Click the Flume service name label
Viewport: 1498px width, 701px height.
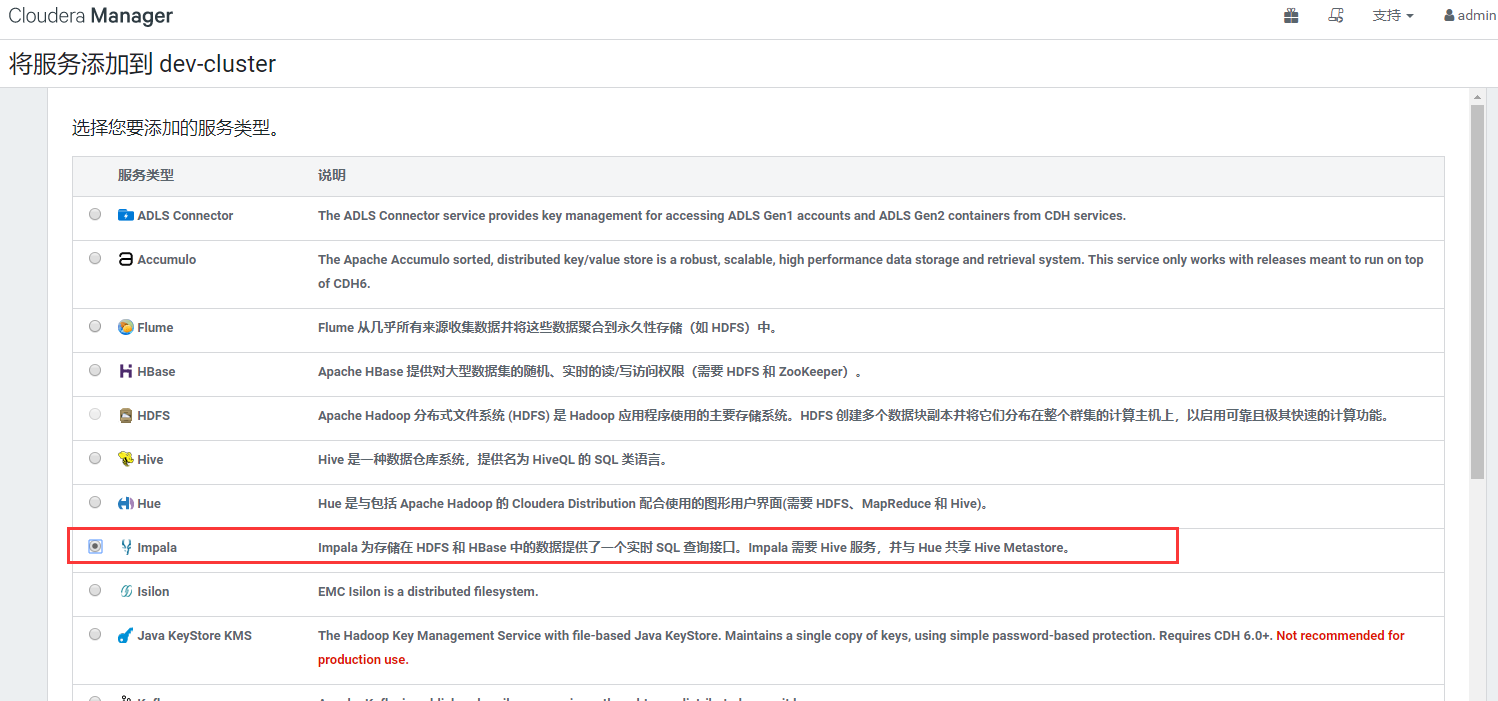(155, 328)
